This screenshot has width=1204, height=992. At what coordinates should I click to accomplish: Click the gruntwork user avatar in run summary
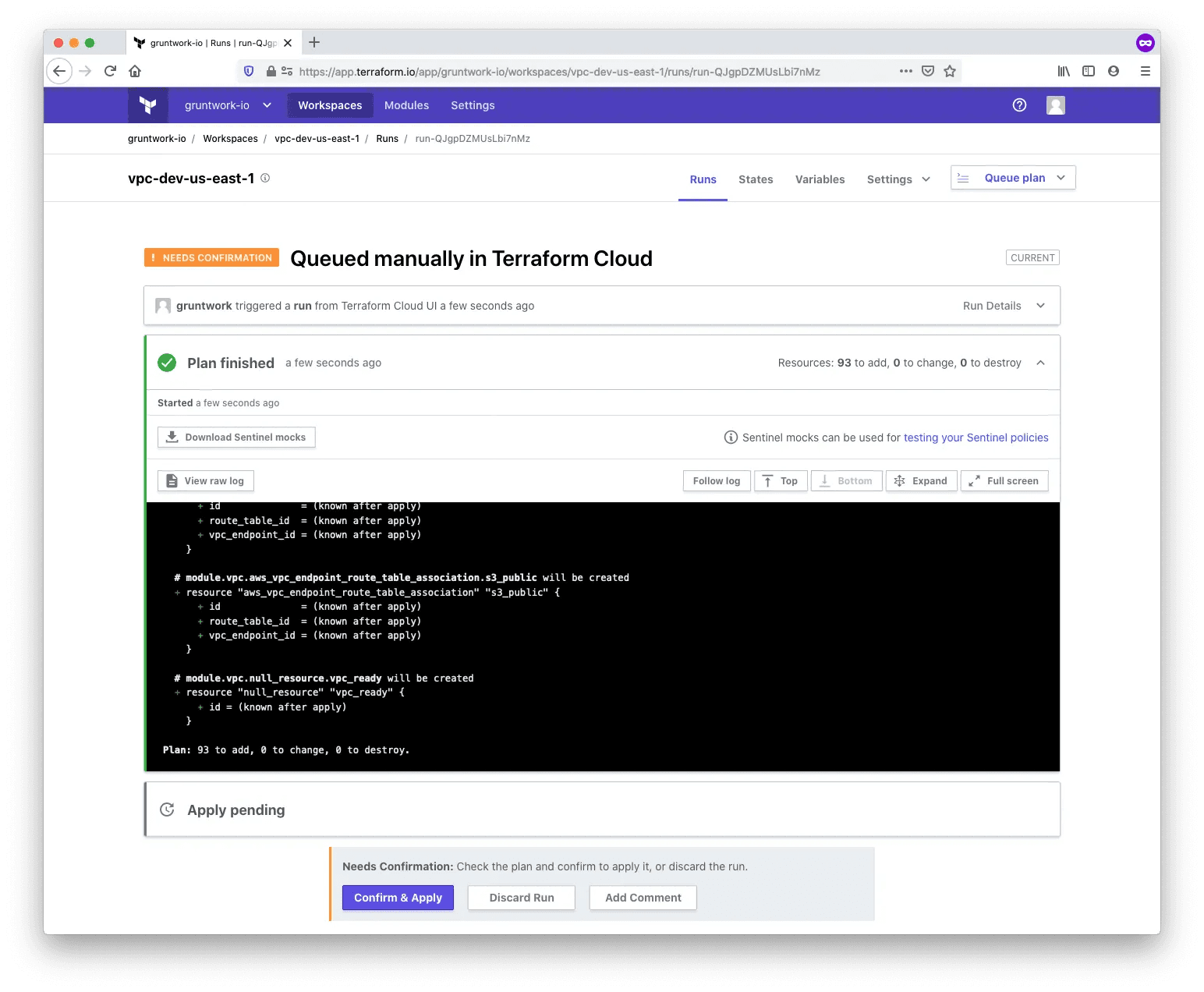163,306
